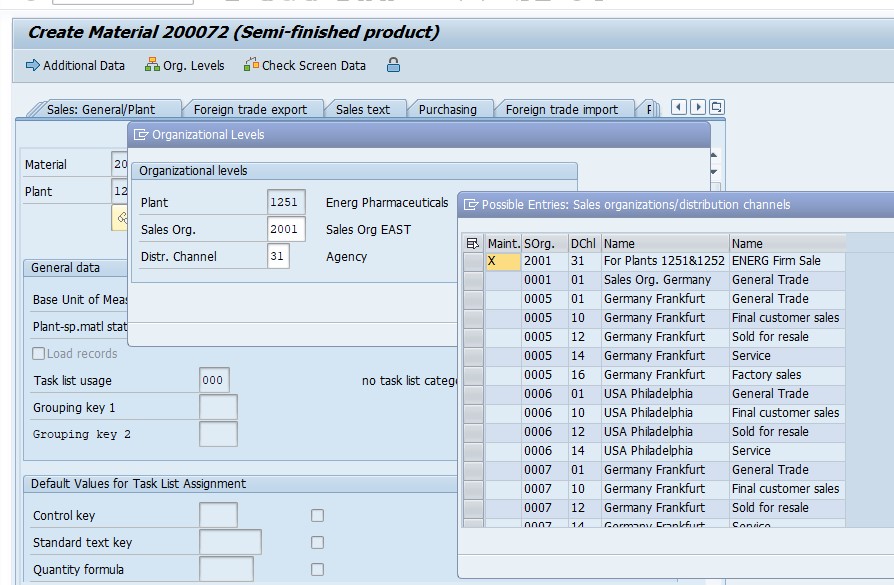Click the Task list usage field
The width and height of the screenshot is (894, 585).
click(214, 380)
